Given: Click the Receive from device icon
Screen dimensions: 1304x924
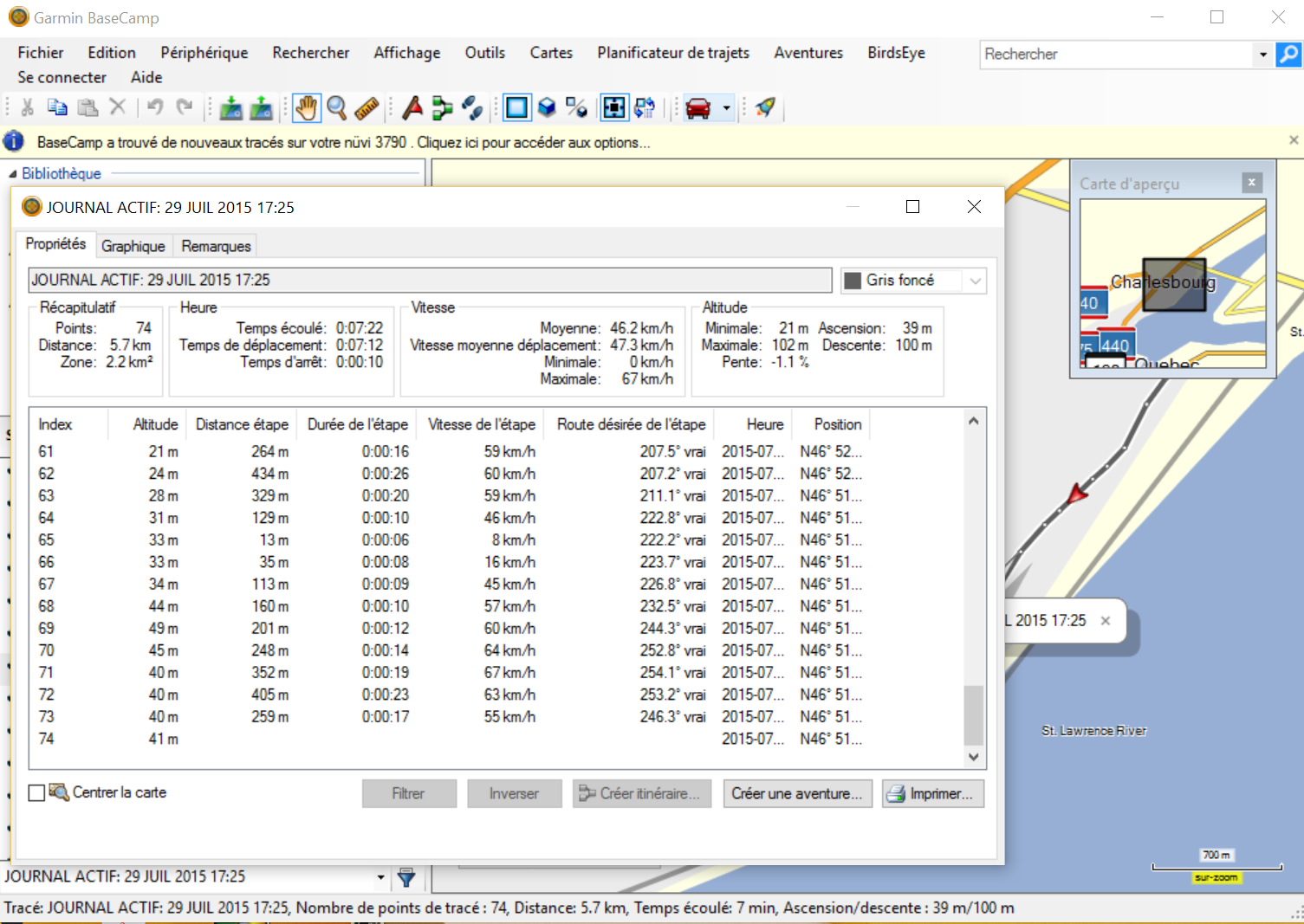Looking at the screenshot, I should point(231,107).
